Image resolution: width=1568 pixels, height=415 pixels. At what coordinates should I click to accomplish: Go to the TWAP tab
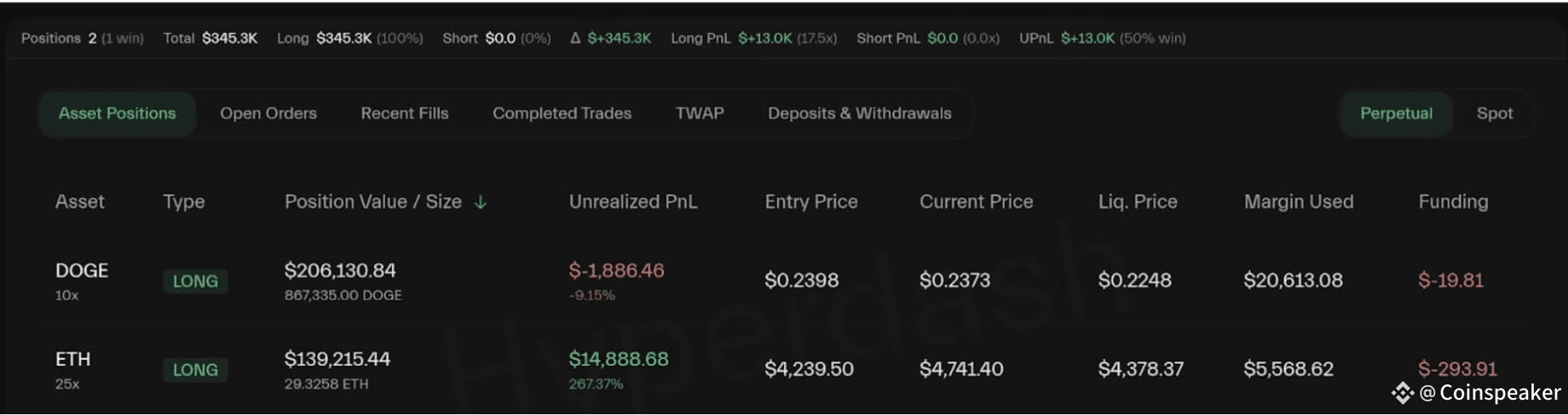click(700, 114)
